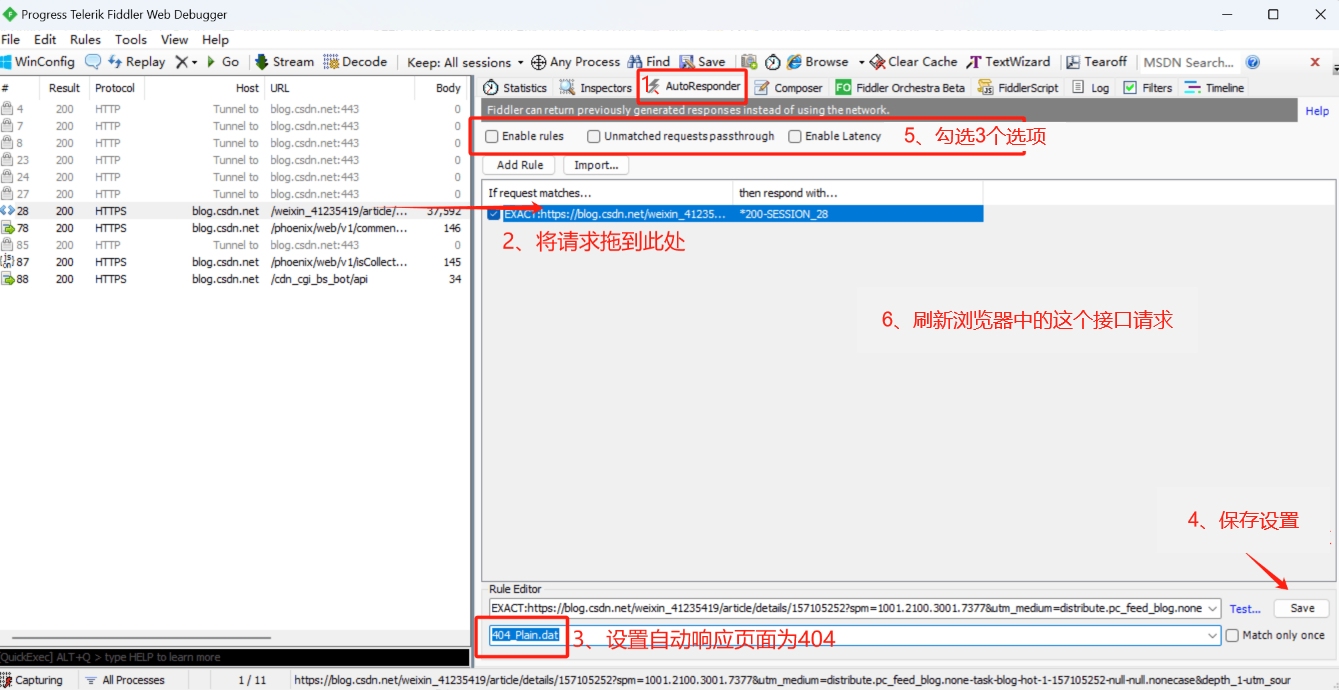Click the timer stopwatch icon
Screen dimensions: 1339x690
[773, 62]
